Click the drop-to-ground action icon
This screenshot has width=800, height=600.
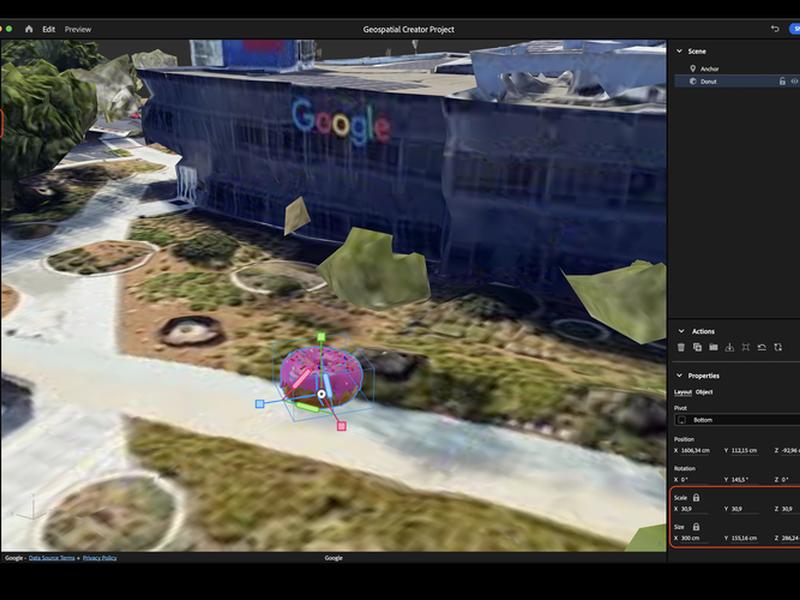(x=730, y=347)
